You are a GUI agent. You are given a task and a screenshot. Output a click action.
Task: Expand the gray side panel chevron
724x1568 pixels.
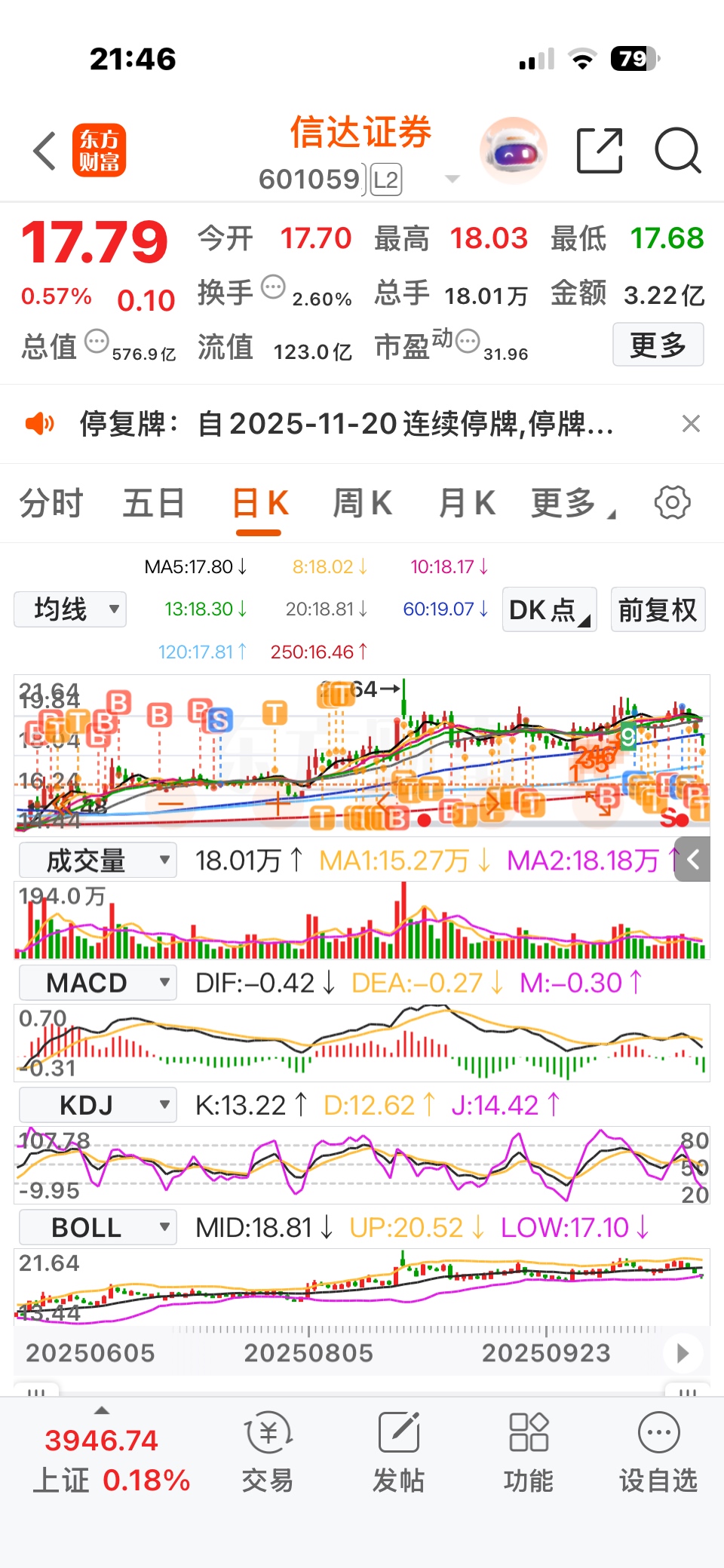click(692, 859)
